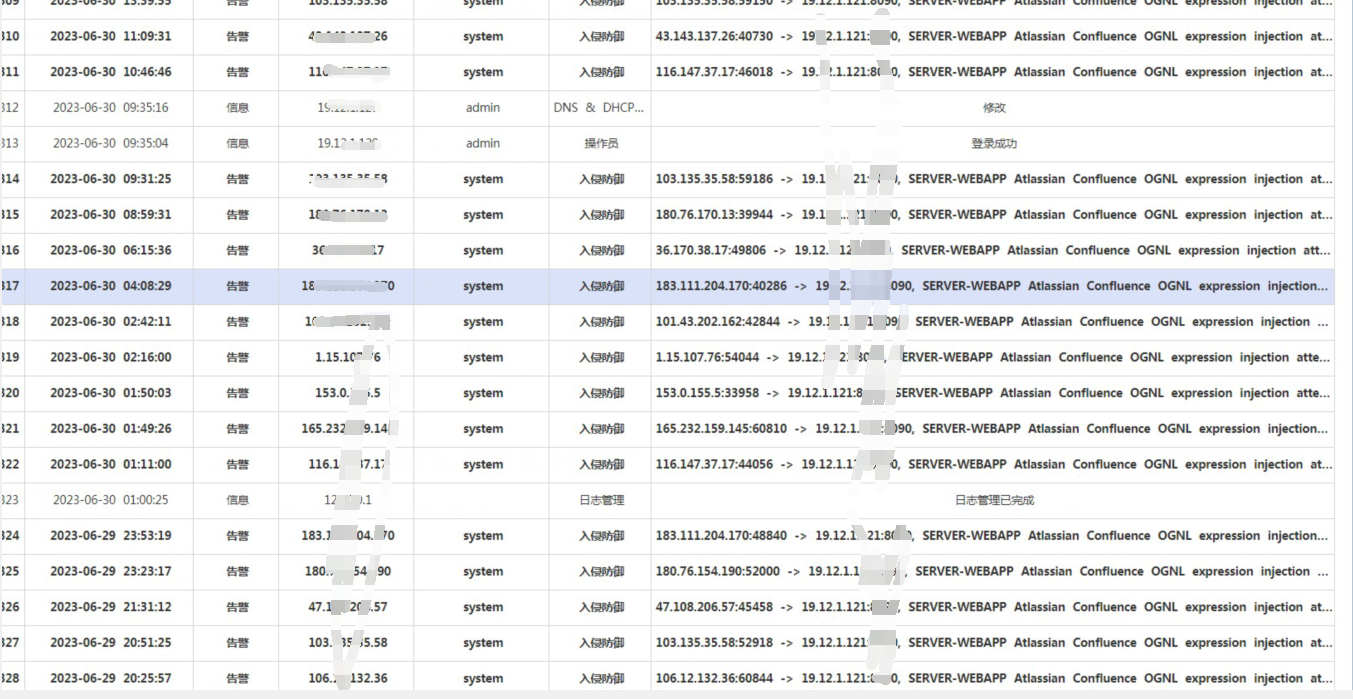Select the 日志管理已完成 log message
Screen dimensions: 1353x699
coord(993,500)
